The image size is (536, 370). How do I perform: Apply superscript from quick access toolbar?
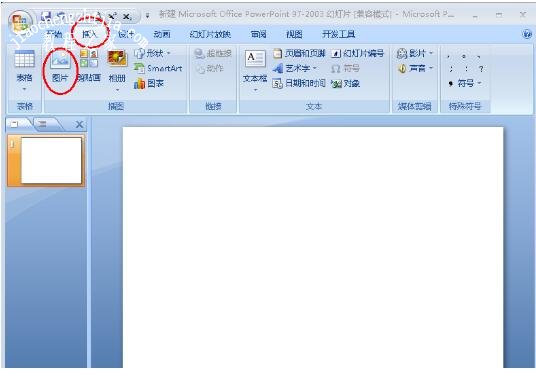112,16
